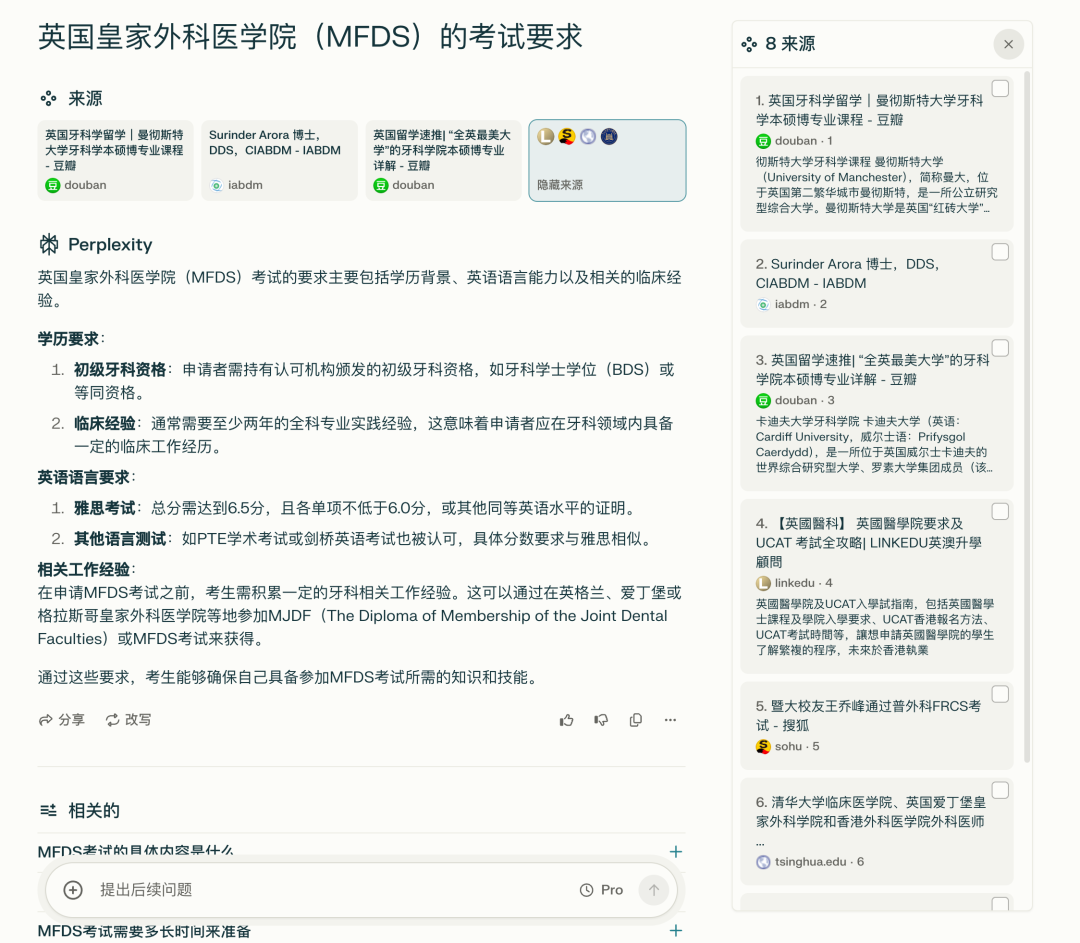The height and width of the screenshot is (943, 1080).
Task: Check the checkbox for source 1 豆瓣 曼彻斯特大学
Action: pos(1000,88)
